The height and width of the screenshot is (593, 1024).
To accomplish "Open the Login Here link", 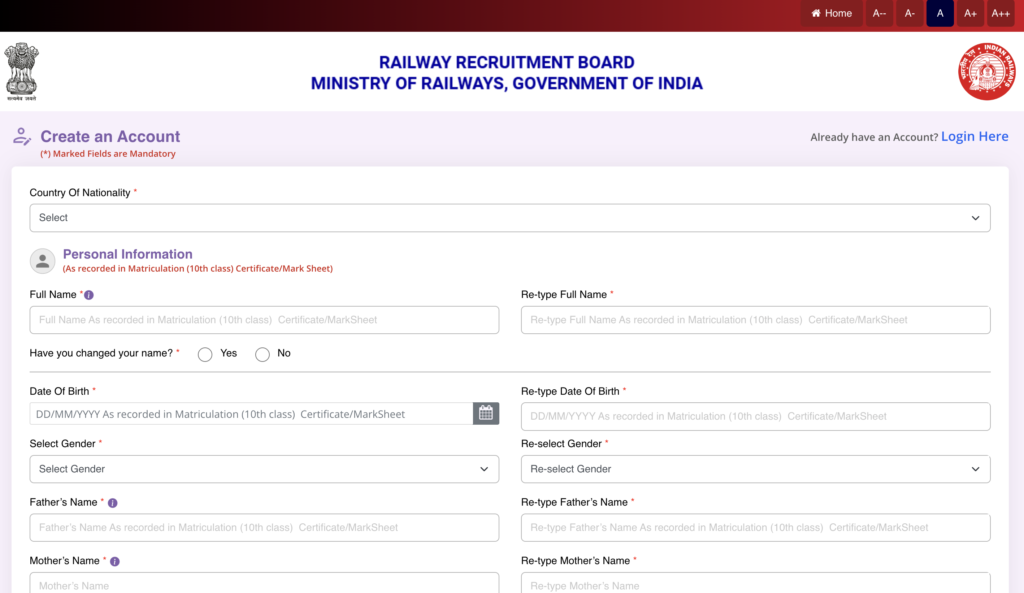I will point(974,136).
